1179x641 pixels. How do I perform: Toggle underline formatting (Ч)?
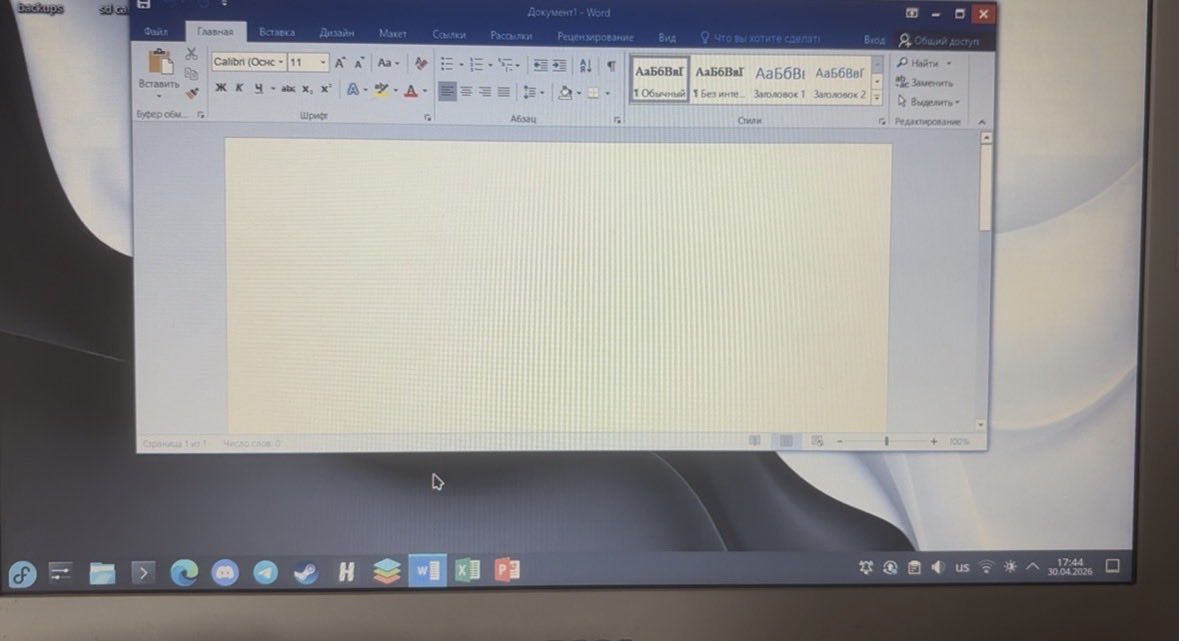coord(259,89)
